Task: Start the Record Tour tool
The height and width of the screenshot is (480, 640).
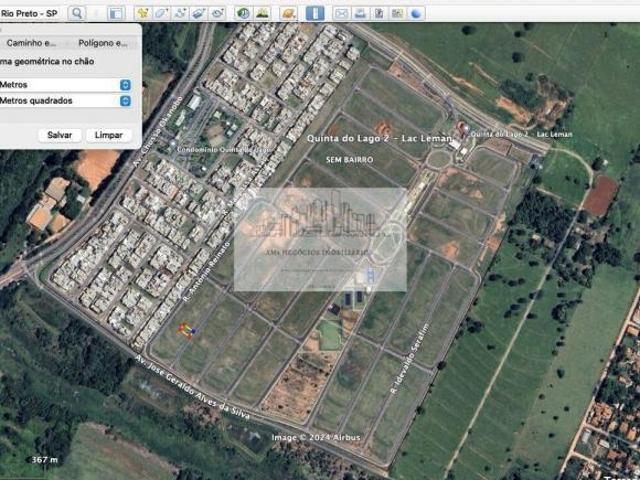Action: pos(218,13)
